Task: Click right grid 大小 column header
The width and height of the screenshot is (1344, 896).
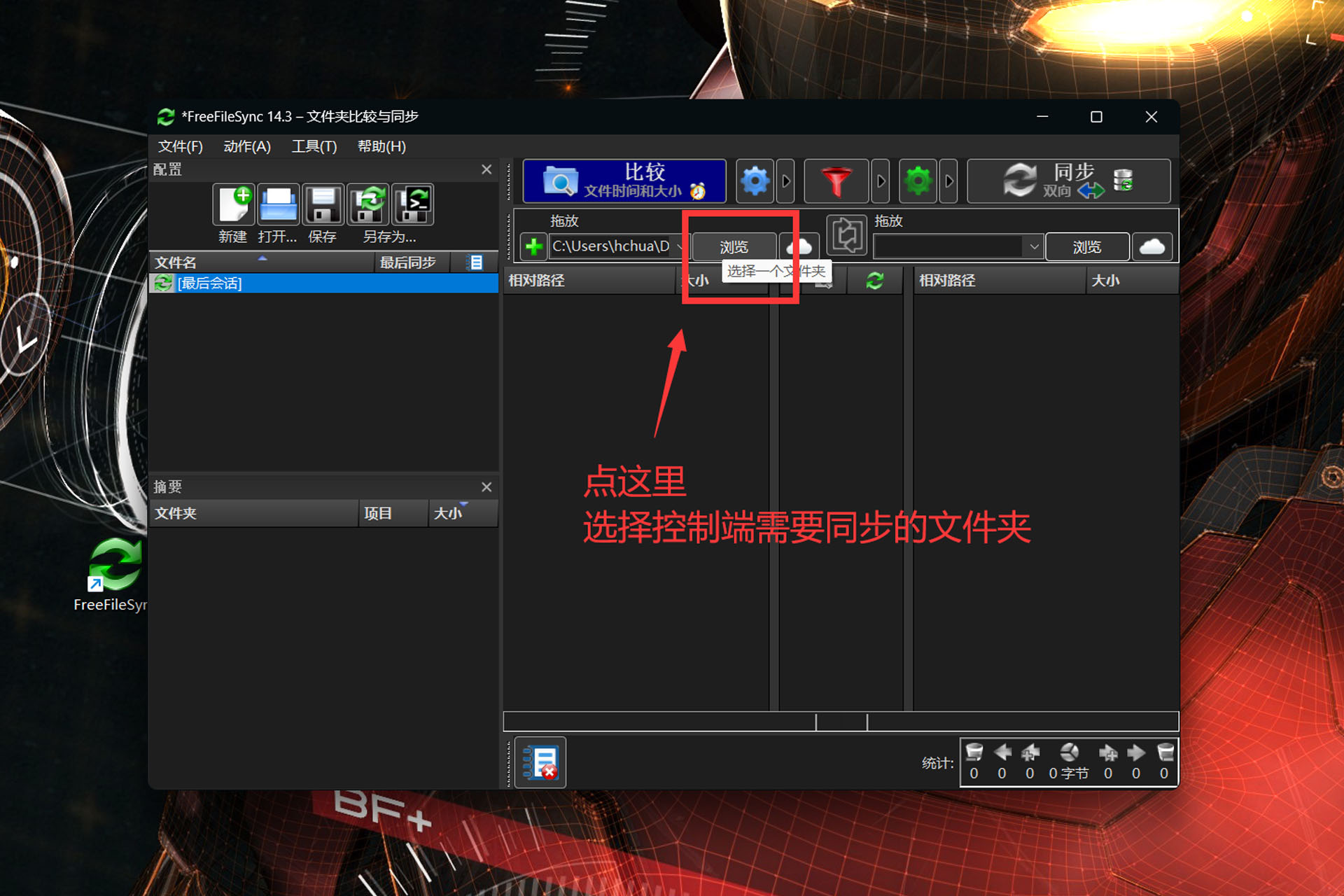Action: 1133,281
